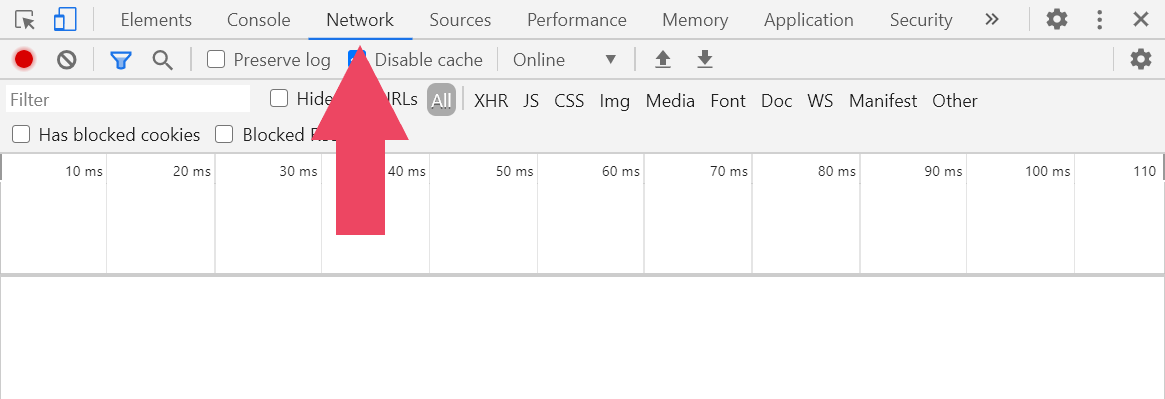Viewport: 1165px width, 399px height.
Task: Filter requests by Doc
Action: [776, 100]
